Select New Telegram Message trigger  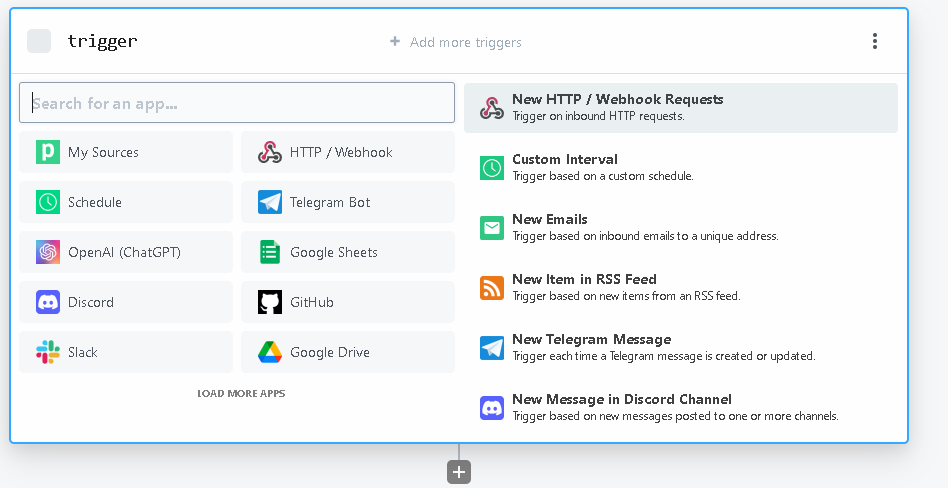tap(681, 347)
